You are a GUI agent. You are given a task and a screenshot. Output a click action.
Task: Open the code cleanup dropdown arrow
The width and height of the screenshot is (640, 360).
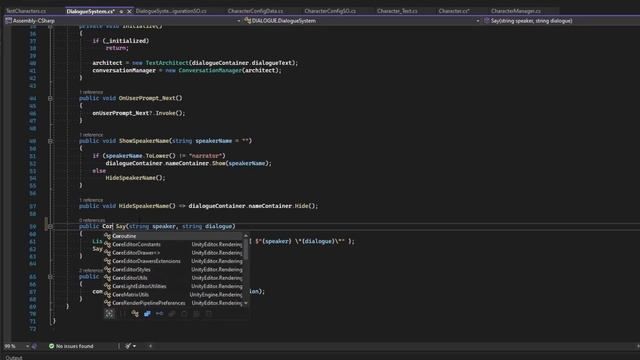click(x=134, y=346)
